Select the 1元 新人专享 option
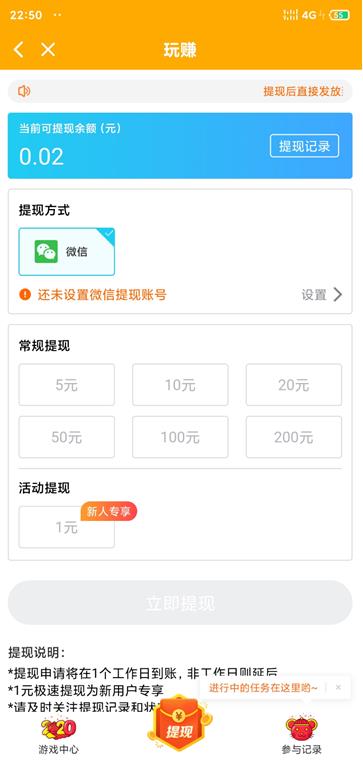The width and height of the screenshot is (363, 762). (67, 527)
